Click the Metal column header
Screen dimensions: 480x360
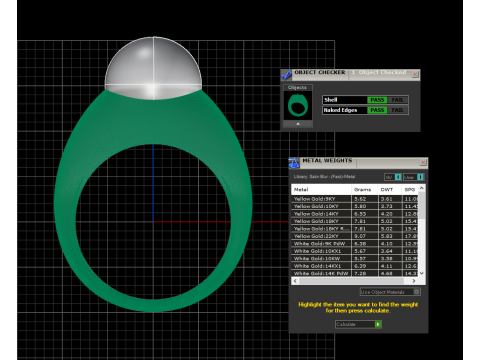click(321, 189)
